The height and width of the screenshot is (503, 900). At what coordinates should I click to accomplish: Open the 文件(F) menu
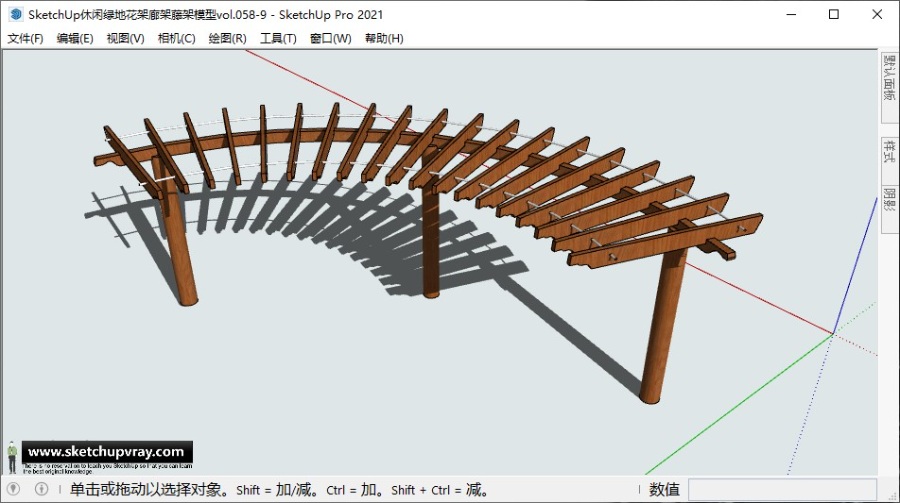25,38
